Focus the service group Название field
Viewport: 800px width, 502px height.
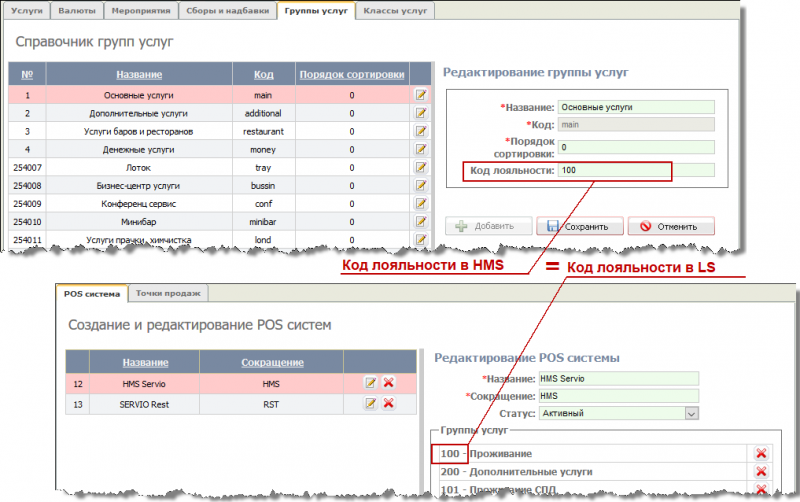click(x=636, y=107)
